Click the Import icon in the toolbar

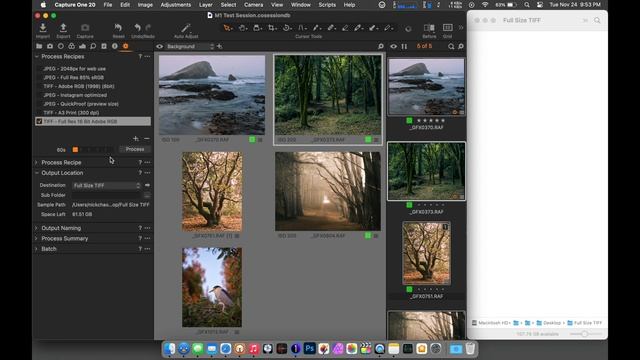pos(42,28)
